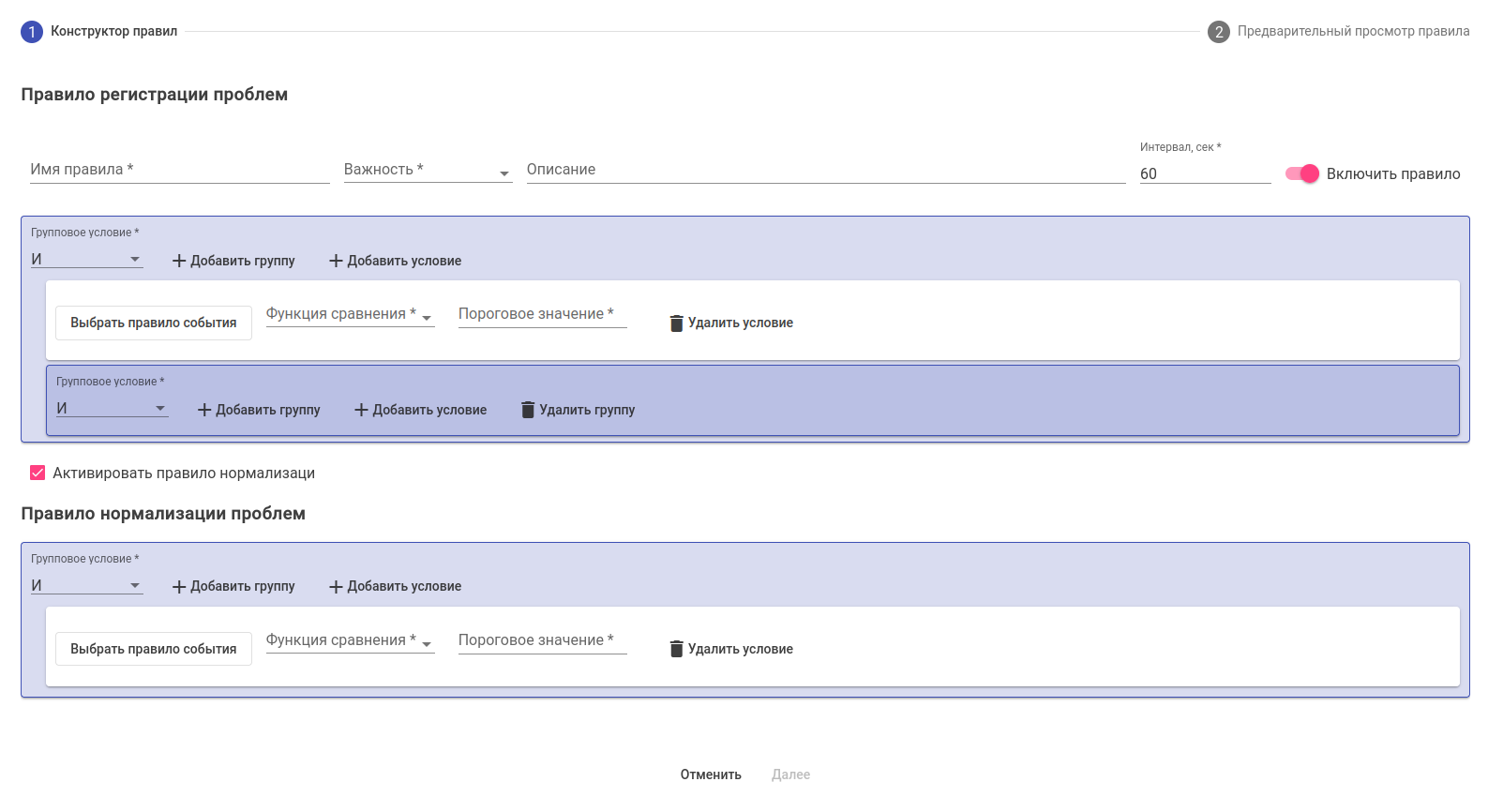Click plus icon to add condition in registration rule
The height and width of the screenshot is (812, 1488).
pos(336,261)
